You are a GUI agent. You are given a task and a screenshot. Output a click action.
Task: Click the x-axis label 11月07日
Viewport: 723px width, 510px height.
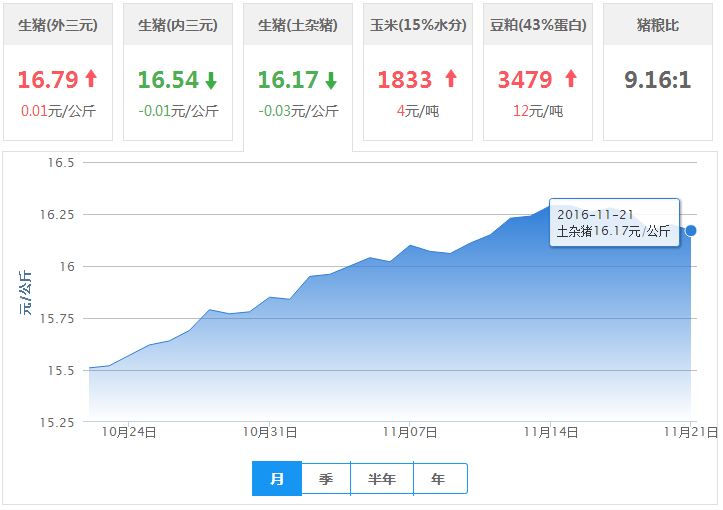click(410, 432)
